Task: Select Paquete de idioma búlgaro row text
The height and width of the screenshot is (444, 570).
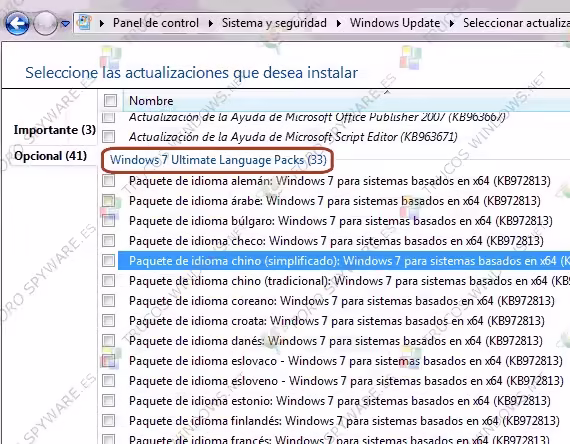Action: click(341, 221)
